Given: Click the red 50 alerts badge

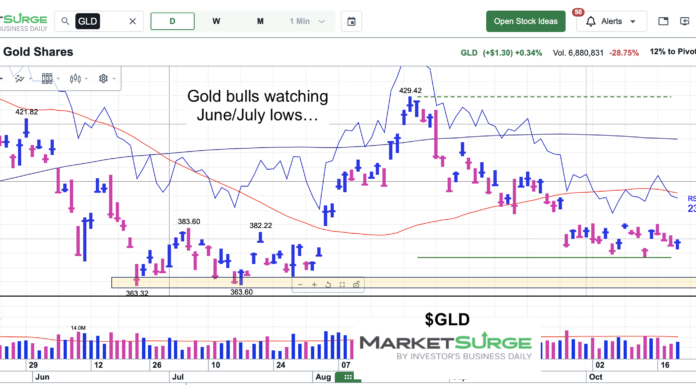Looking at the screenshot, I should click(x=578, y=12).
